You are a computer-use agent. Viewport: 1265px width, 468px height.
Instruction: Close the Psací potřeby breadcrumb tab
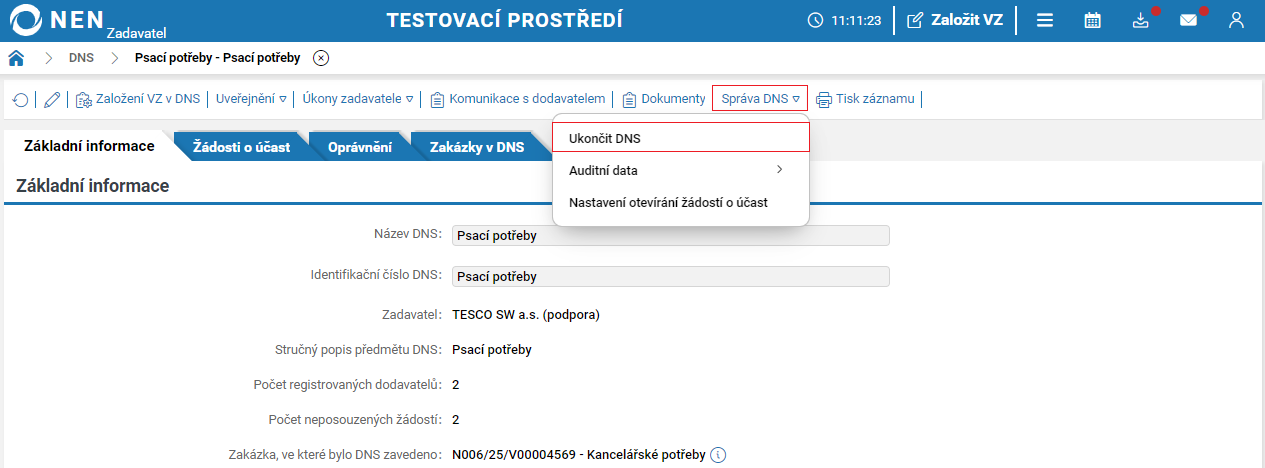pyautogui.click(x=321, y=58)
